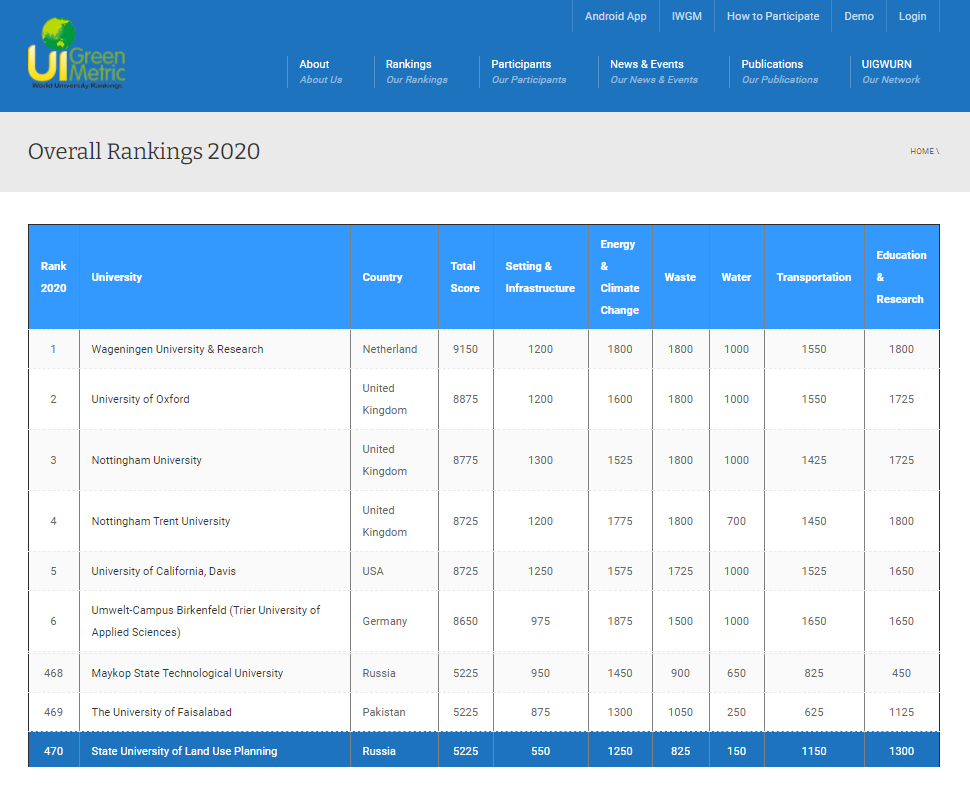Click the Setting & Infrastructure header
The width and height of the screenshot is (970, 790).
(x=541, y=277)
